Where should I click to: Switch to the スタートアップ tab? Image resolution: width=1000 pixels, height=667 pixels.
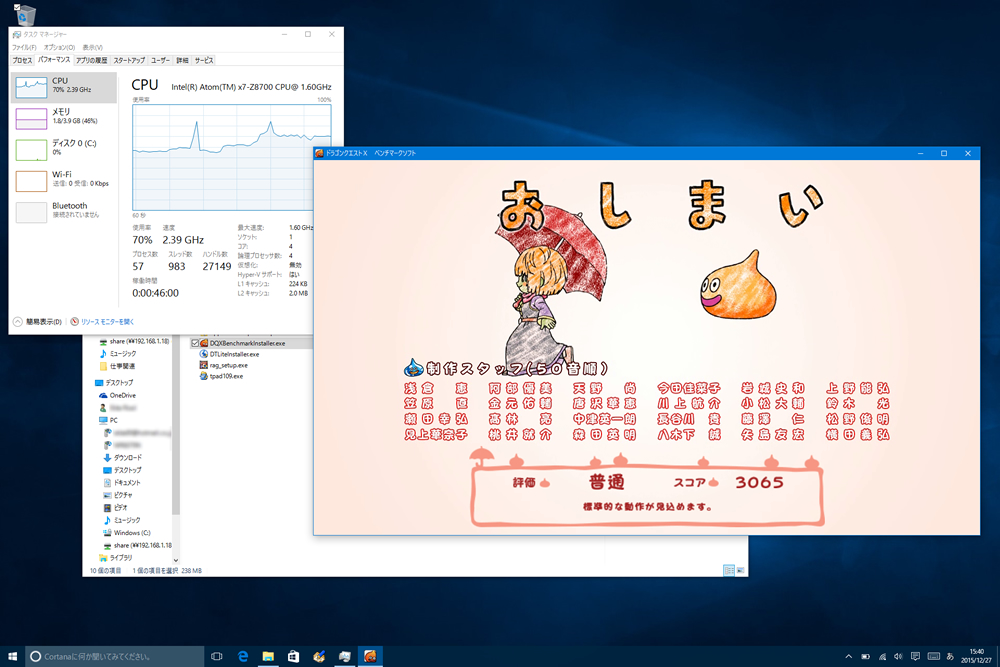129,61
